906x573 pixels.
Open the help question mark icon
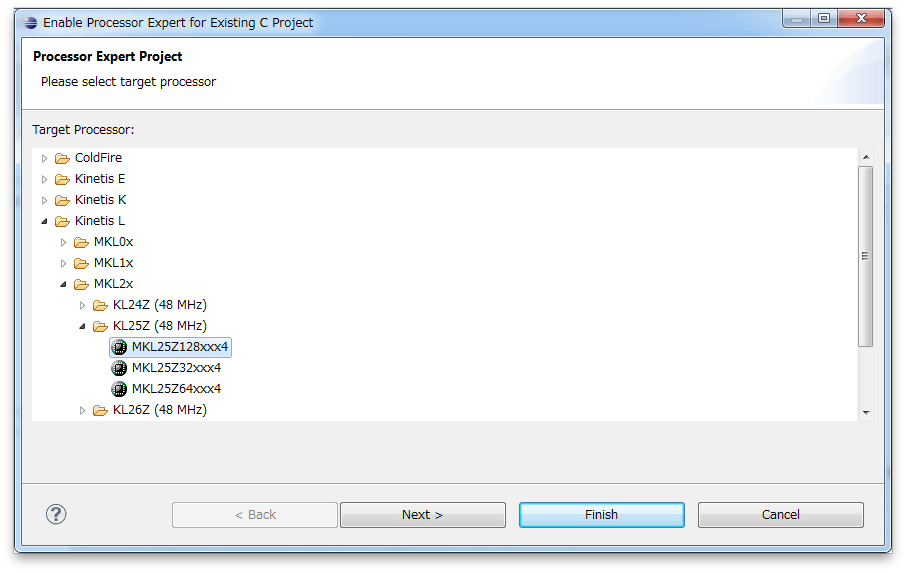coord(56,514)
